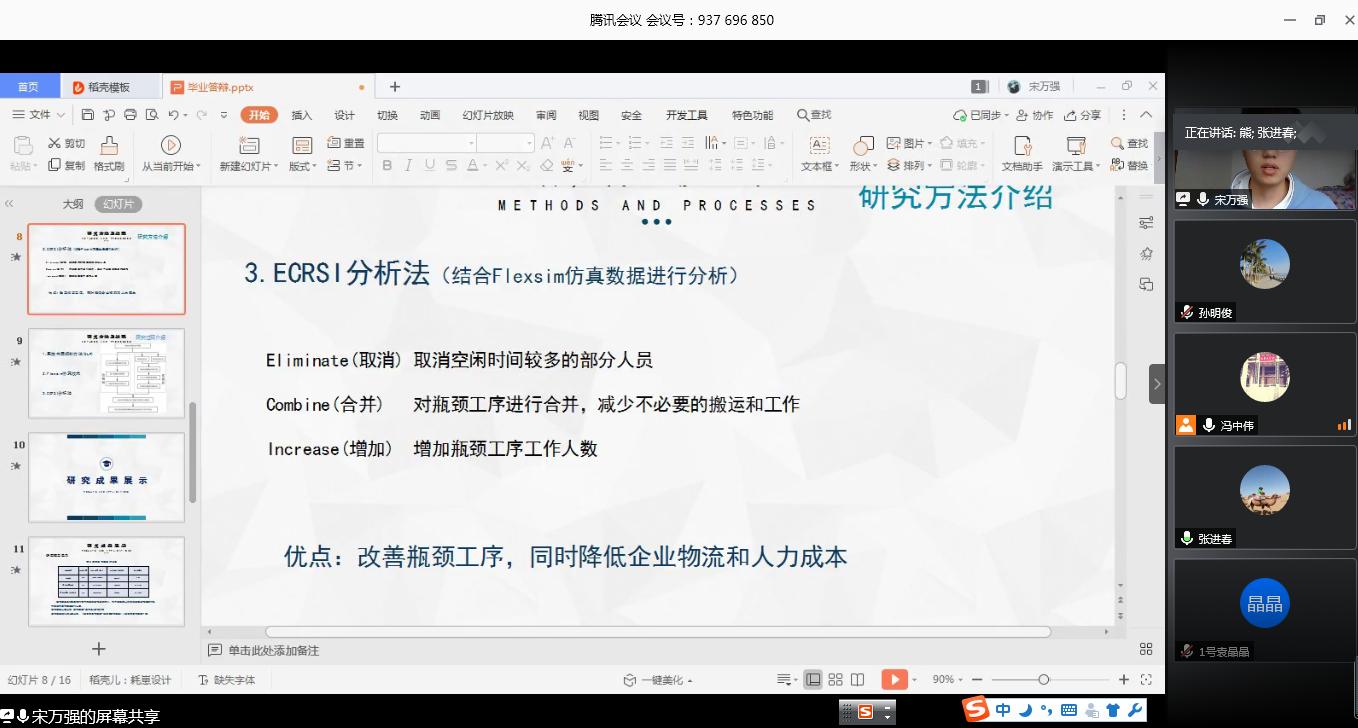Switch to Outline (大纲) panel view
This screenshot has height=728, width=1358.
(x=73, y=204)
